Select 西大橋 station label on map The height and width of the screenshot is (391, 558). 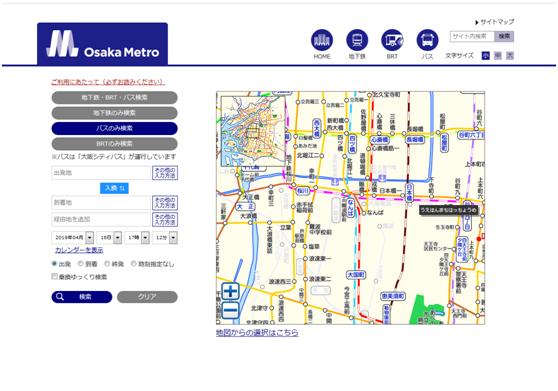point(316,128)
